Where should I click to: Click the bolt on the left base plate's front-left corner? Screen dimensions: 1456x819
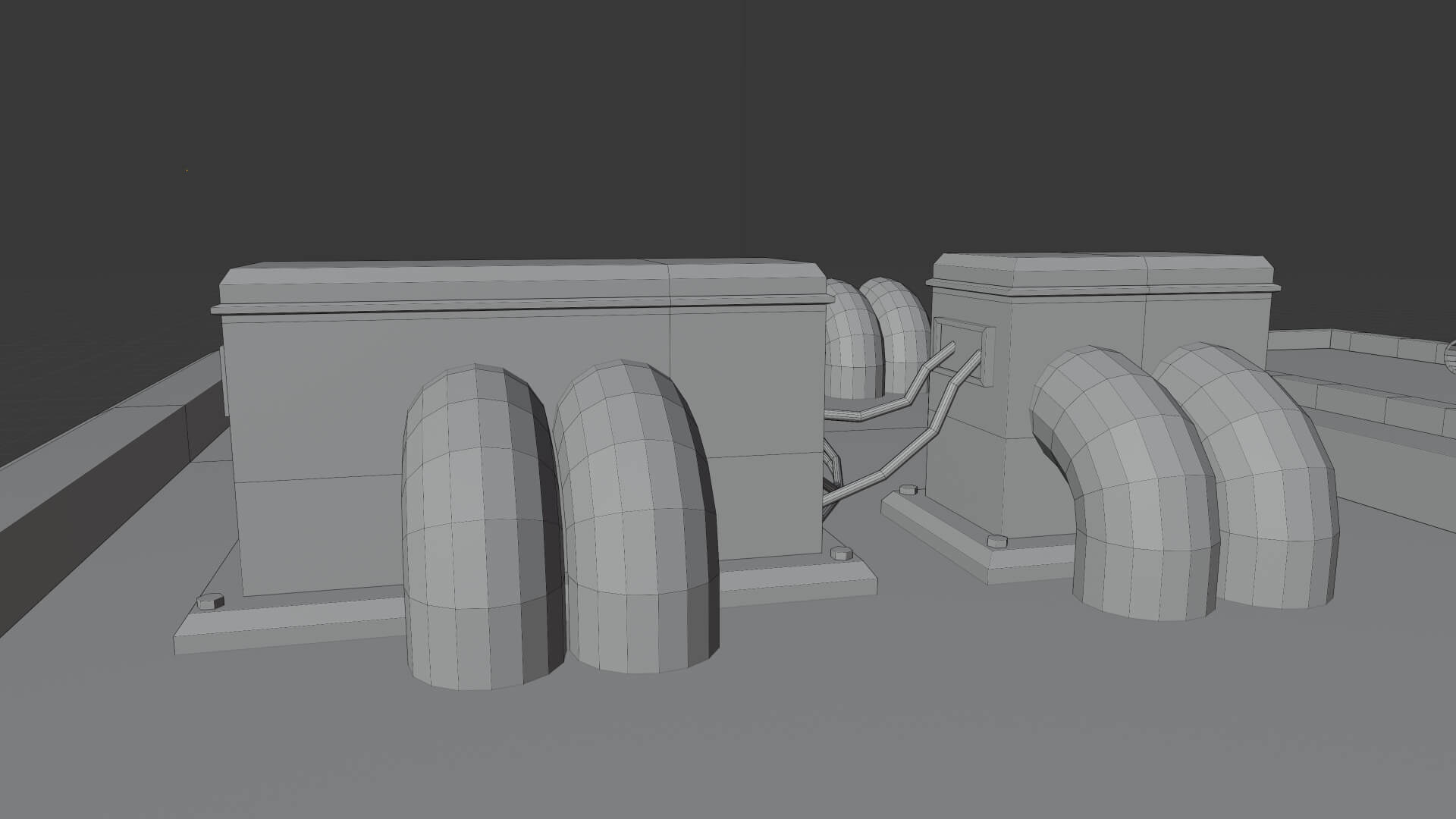[x=210, y=601]
